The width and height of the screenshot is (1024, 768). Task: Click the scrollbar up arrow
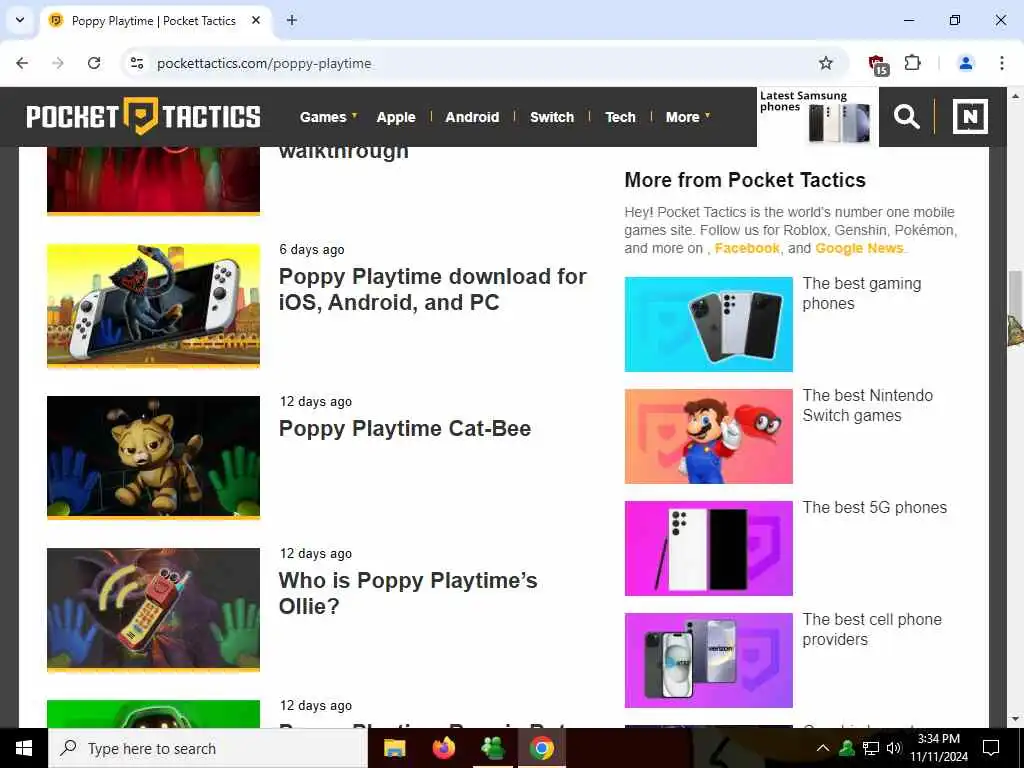[x=1016, y=95]
